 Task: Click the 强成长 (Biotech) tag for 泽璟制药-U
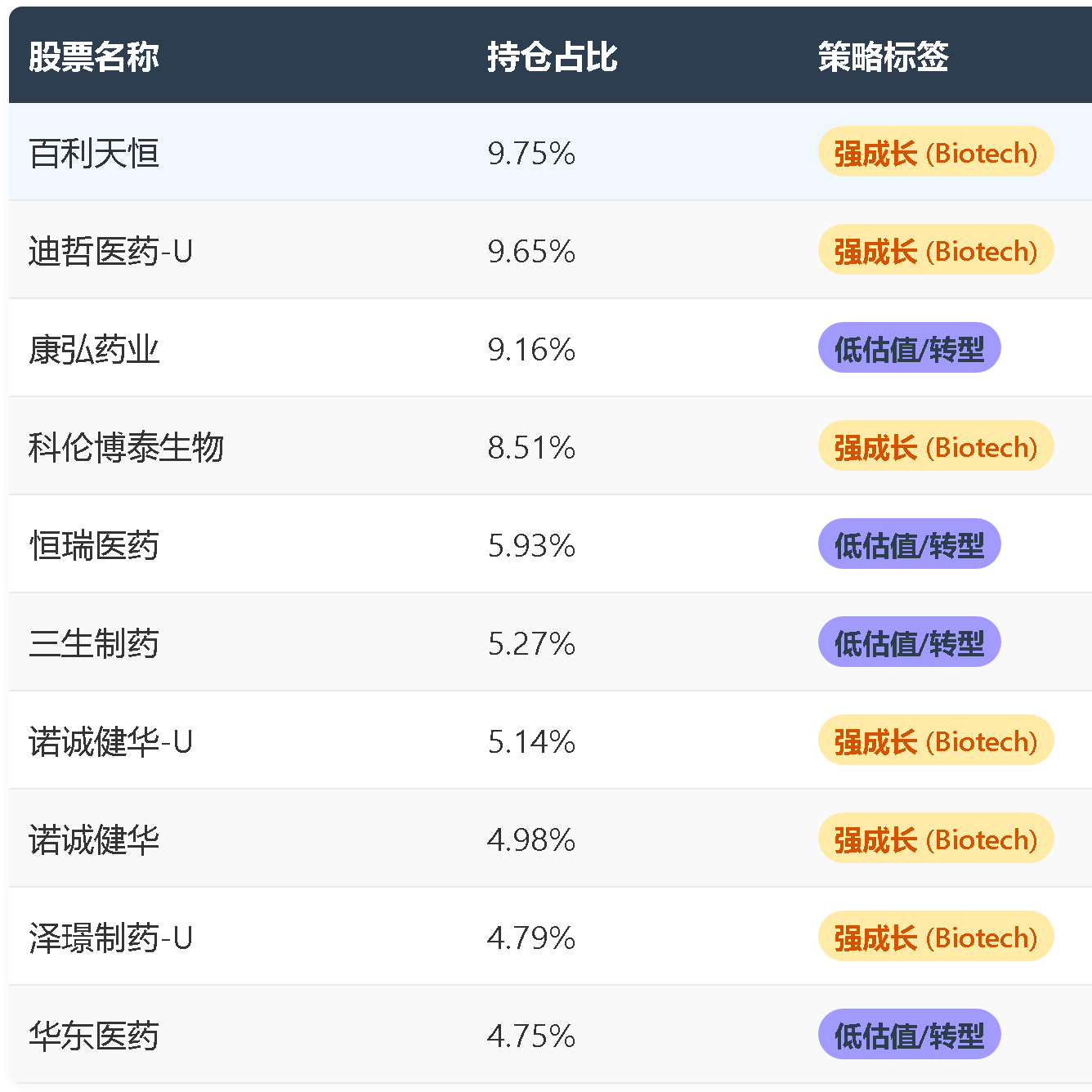click(x=935, y=937)
